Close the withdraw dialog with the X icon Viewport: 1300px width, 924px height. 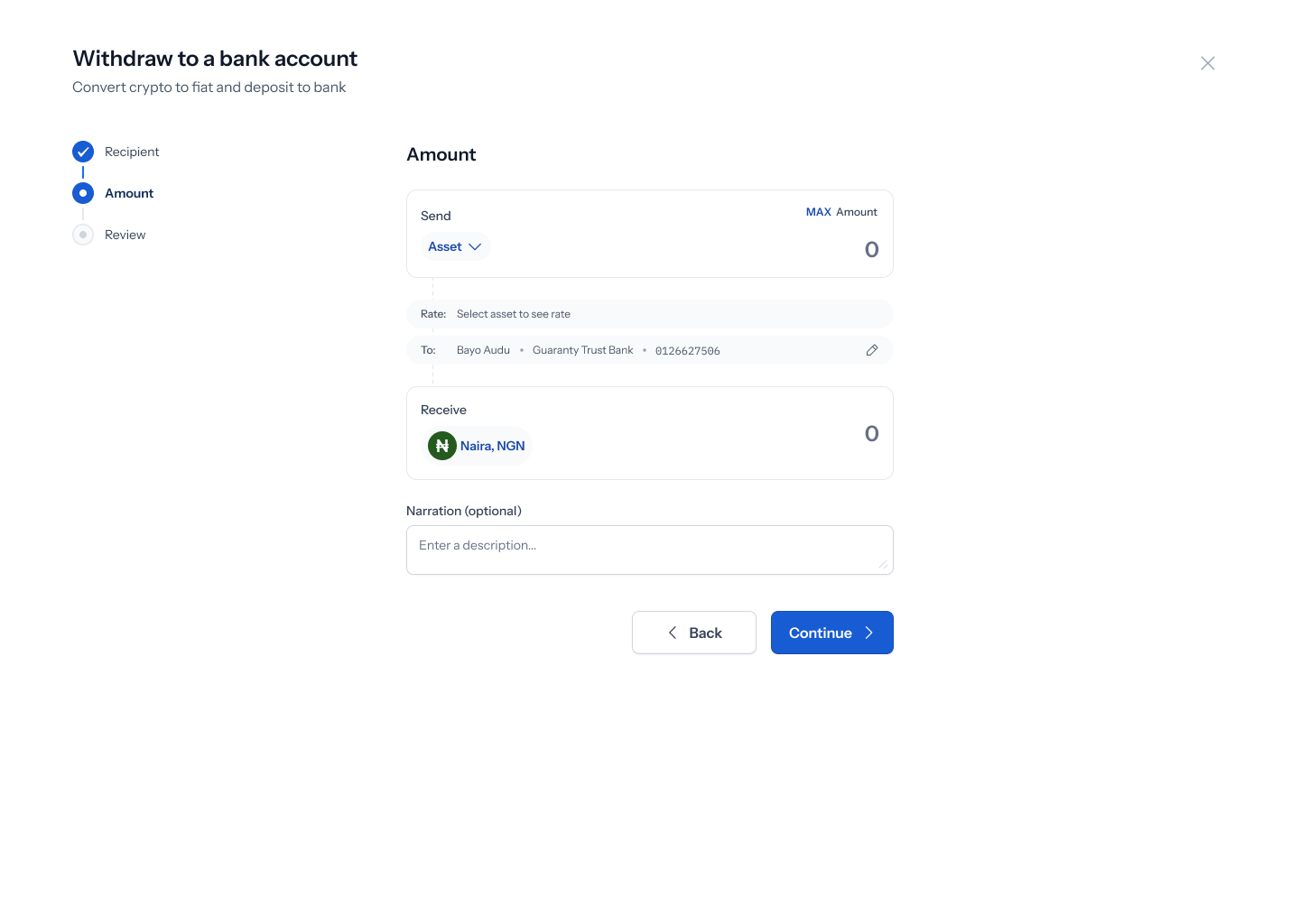(1208, 63)
